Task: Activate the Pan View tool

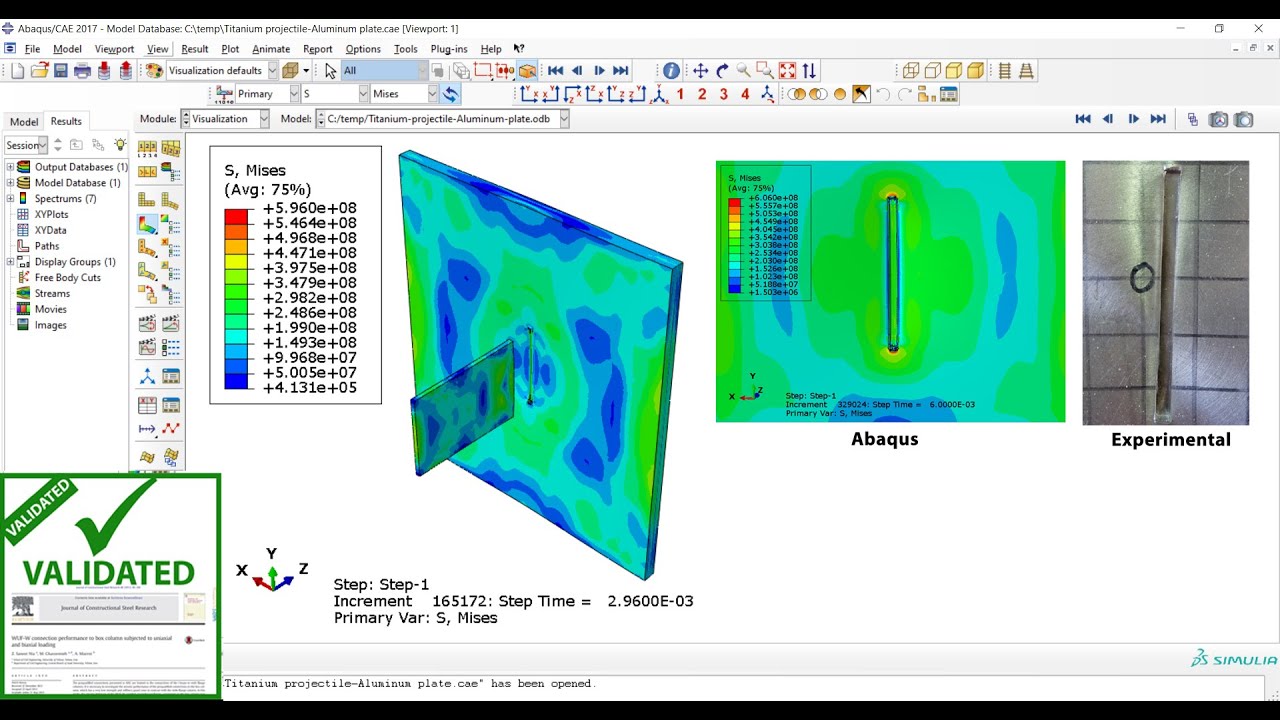Action: tap(700, 70)
